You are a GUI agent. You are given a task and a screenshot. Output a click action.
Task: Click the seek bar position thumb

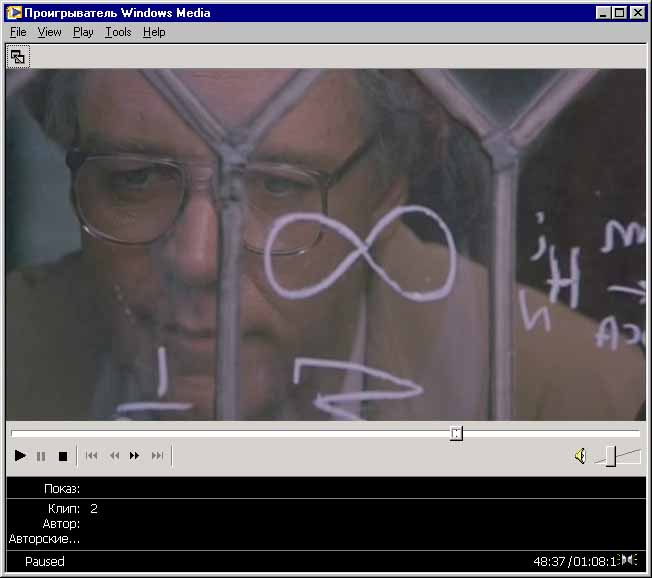456,433
